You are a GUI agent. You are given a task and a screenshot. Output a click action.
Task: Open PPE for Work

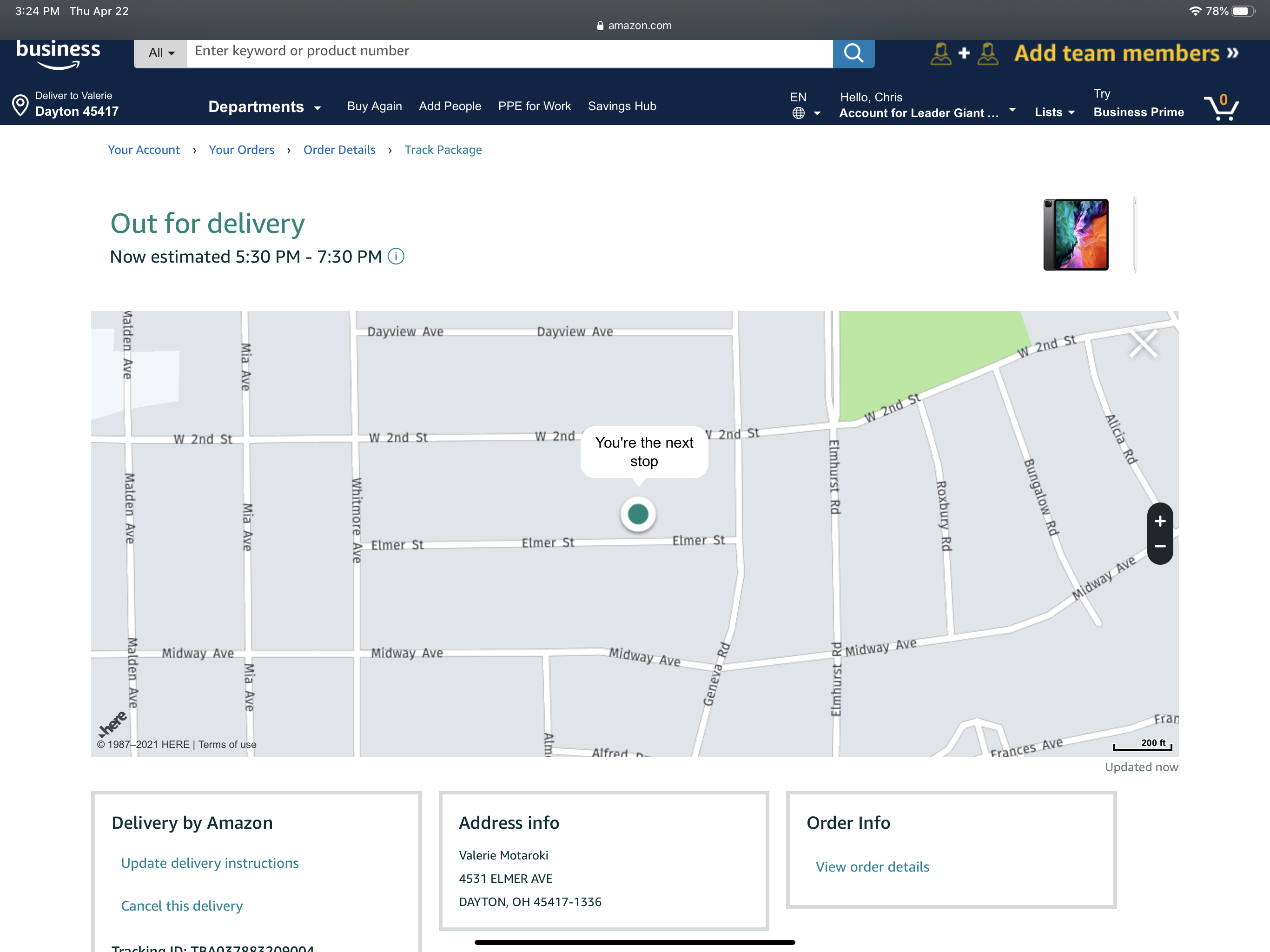pos(534,106)
